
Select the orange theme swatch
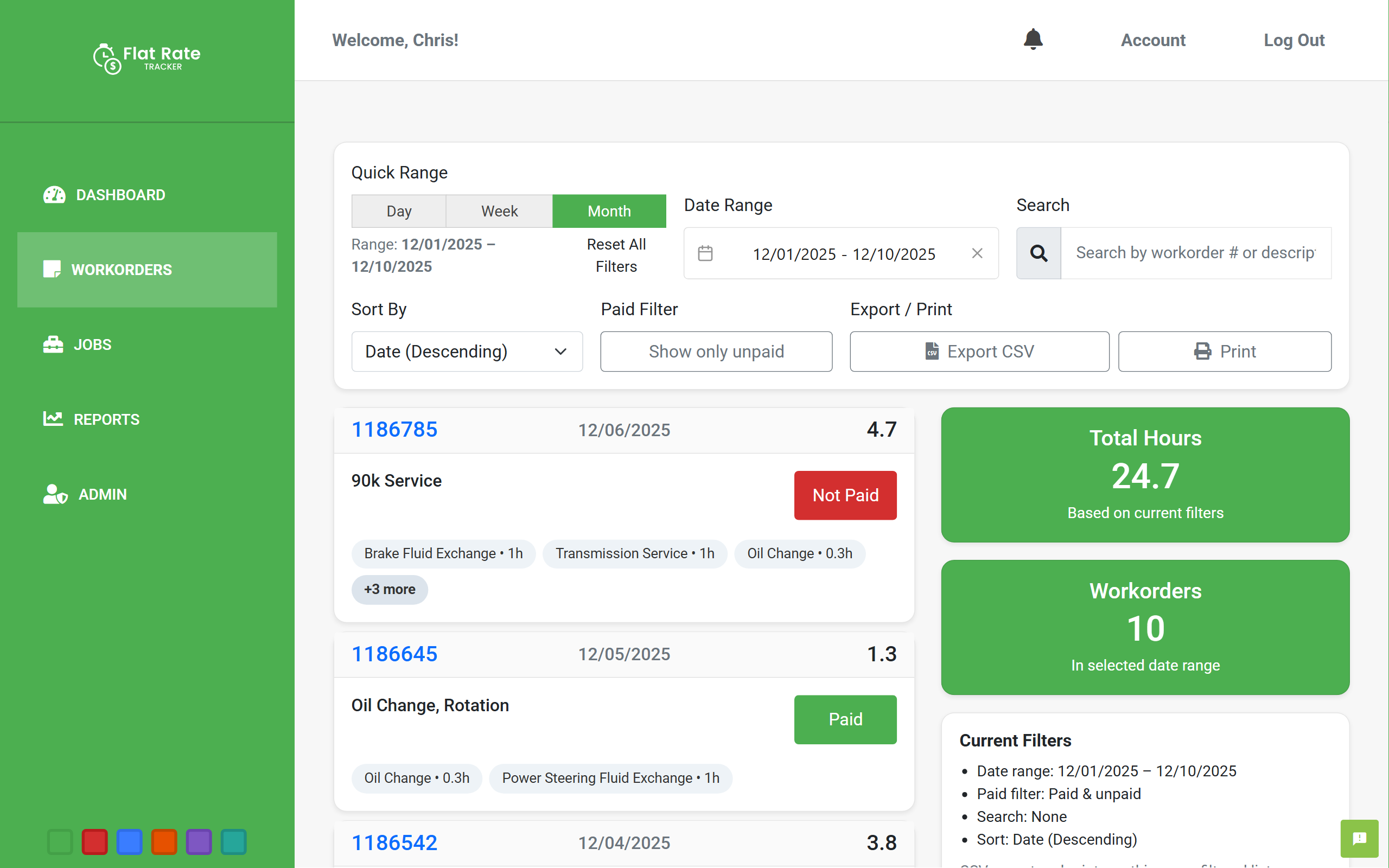(164, 841)
